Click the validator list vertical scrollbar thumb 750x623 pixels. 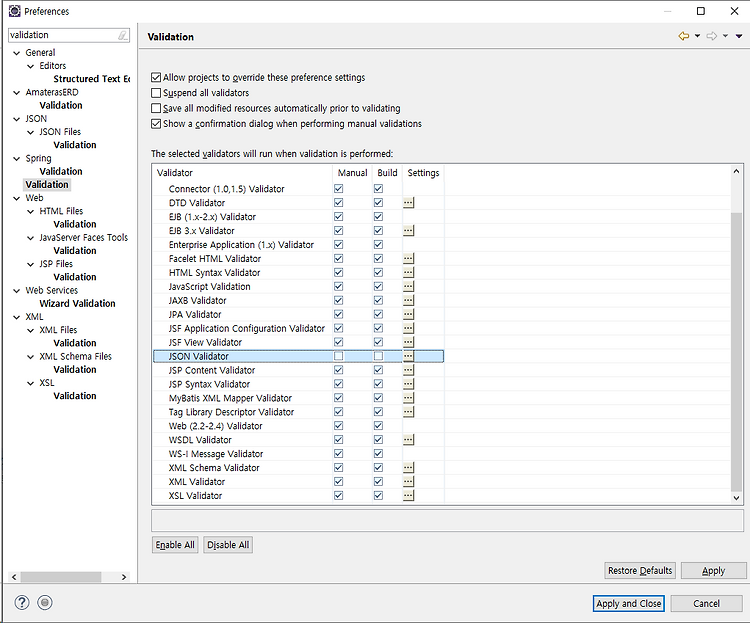point(736,352)
